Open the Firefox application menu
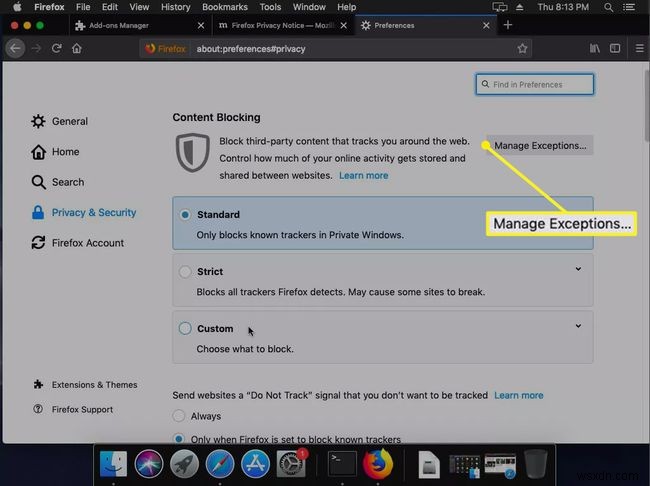This screenshot has width=650, height=486. [49, 7]
